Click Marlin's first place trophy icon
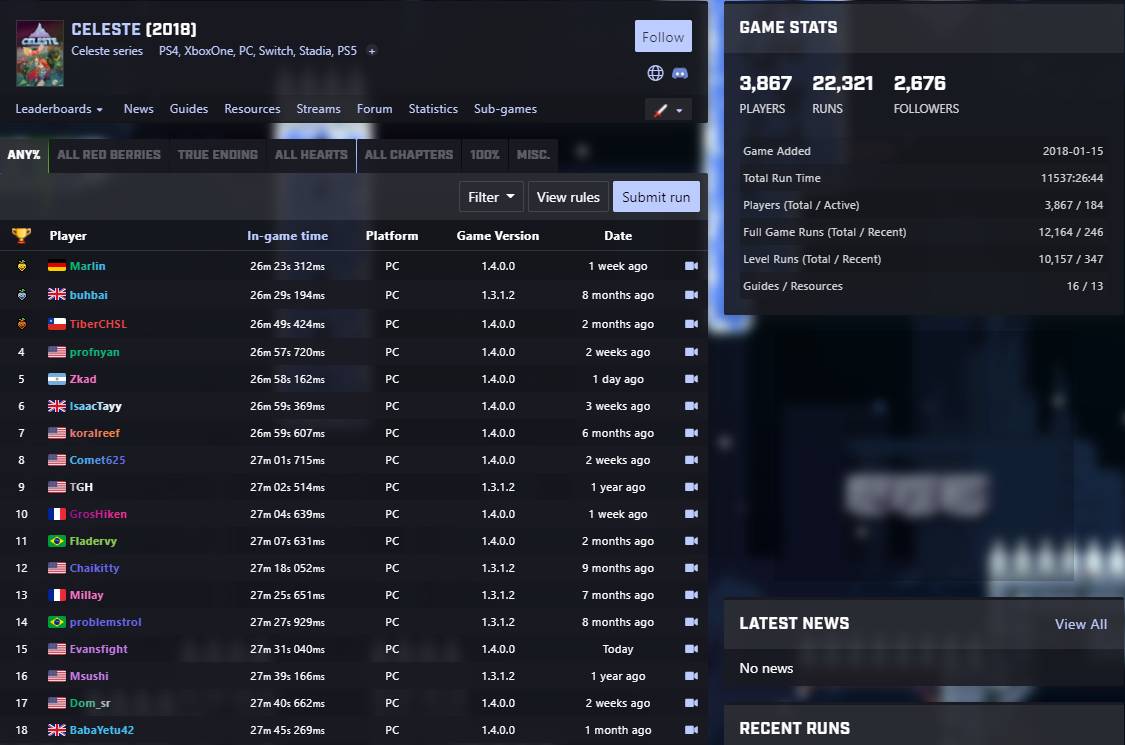1125x745 pixels. (x=22, y=266)
